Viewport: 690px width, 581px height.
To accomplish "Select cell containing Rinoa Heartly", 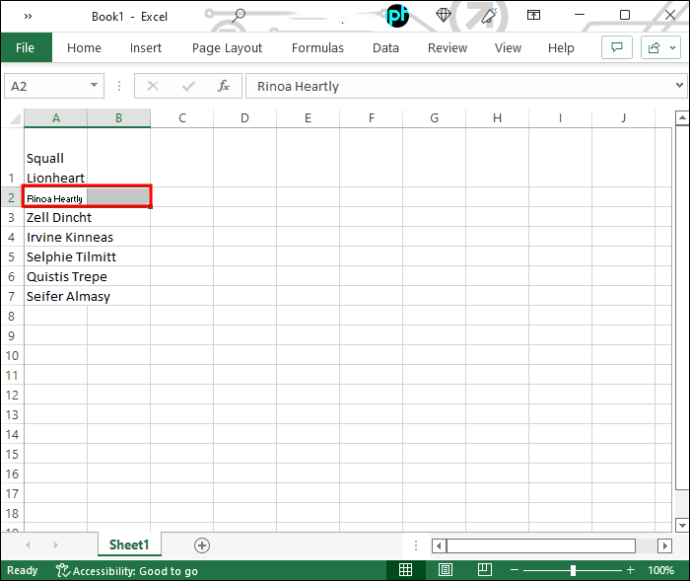I will [56, 198].
